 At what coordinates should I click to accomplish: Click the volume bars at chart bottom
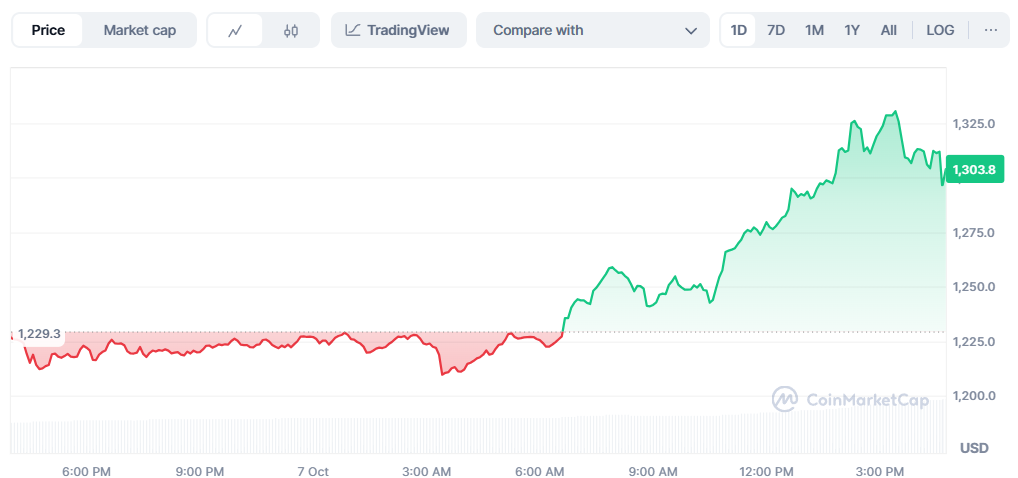click(480, 436)
